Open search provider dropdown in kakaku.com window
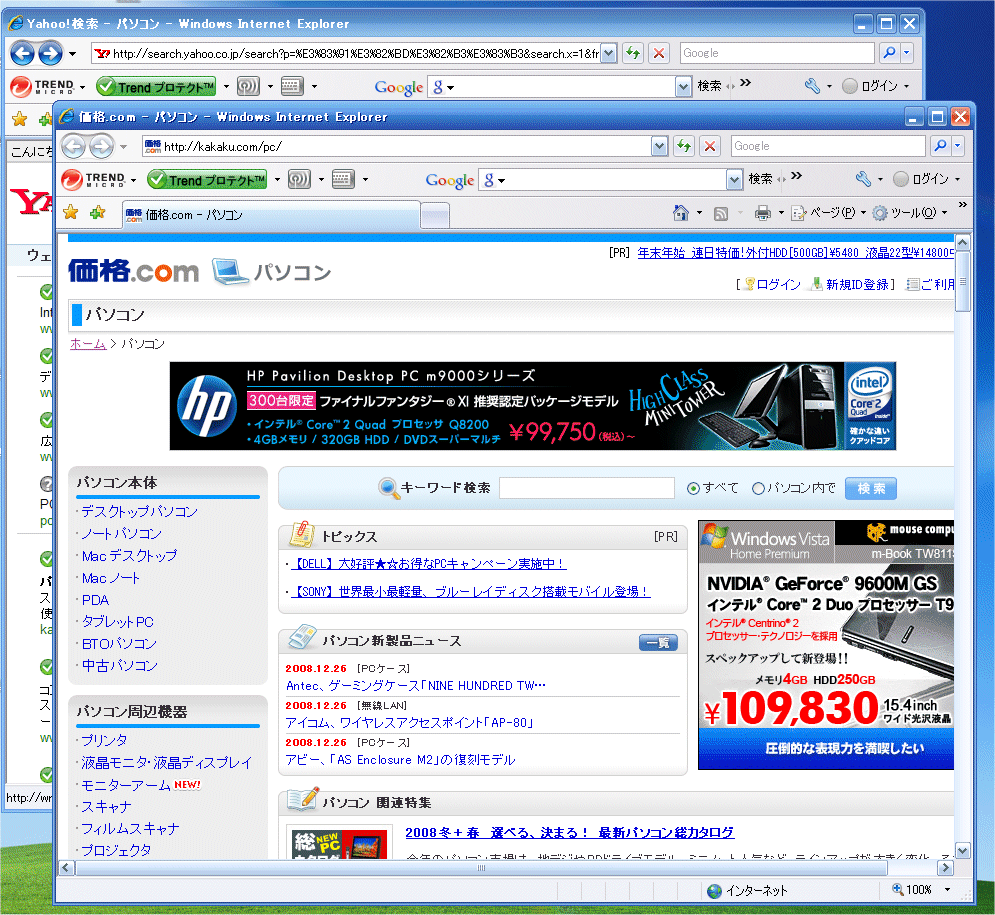 tap(958, 147)
